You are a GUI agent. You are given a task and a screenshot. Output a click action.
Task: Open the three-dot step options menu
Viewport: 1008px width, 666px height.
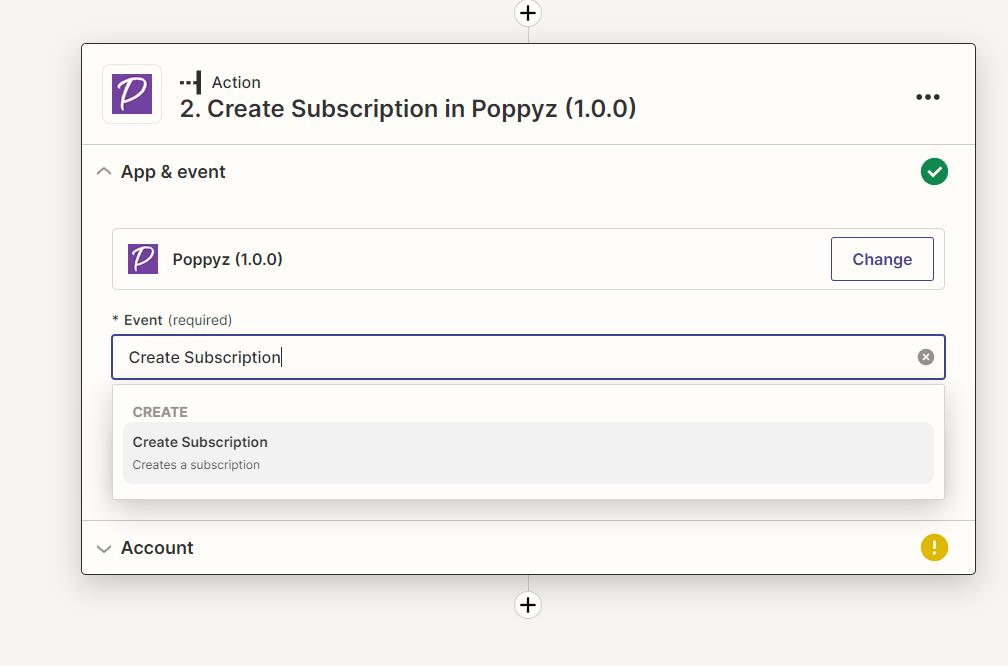[x=928, y=97]
